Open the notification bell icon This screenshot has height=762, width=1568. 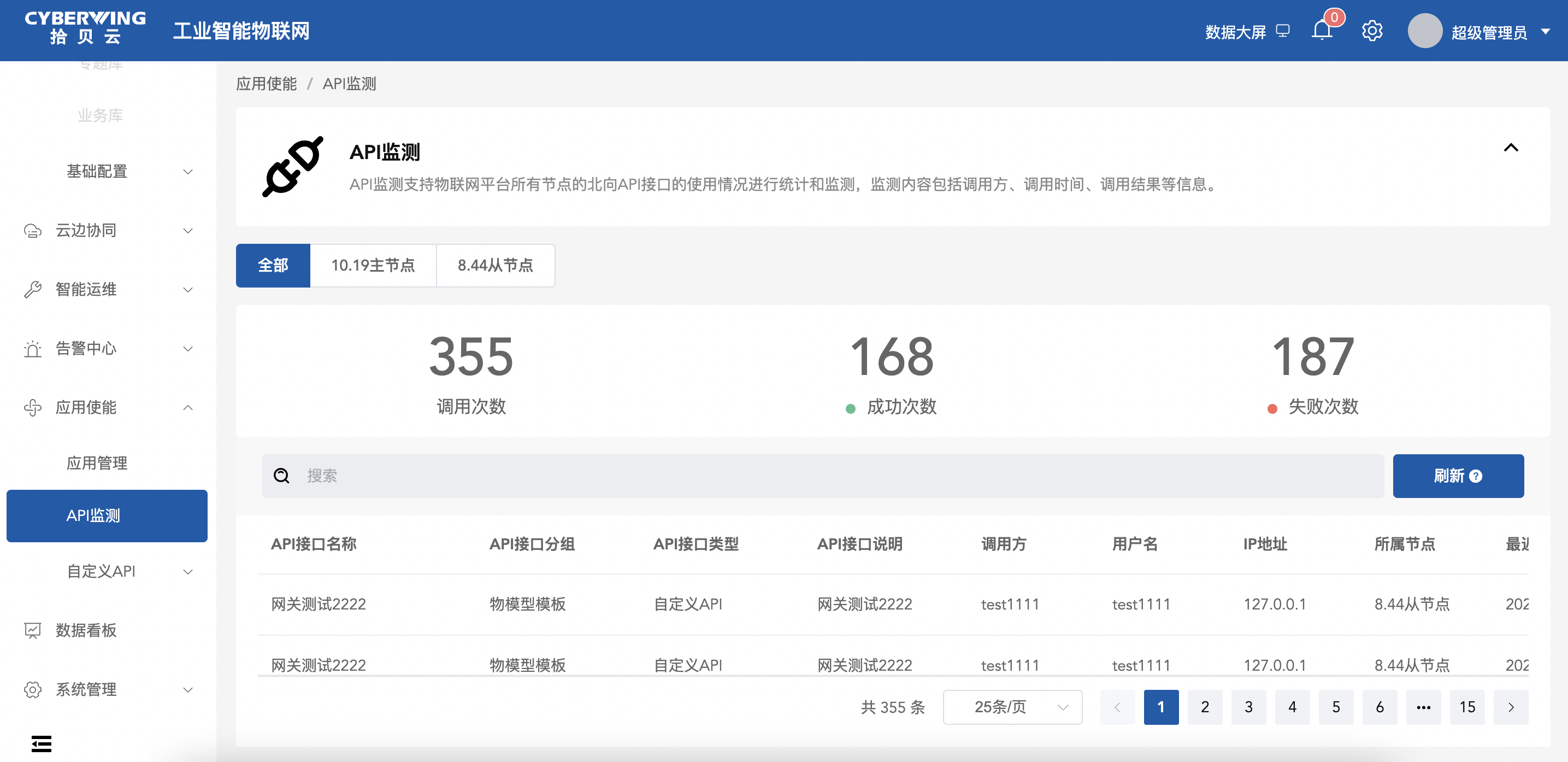pyautogui.click(x=1322, y=31)
